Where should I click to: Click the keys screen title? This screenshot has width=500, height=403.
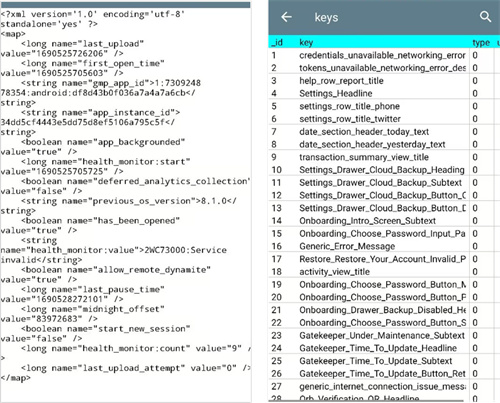tap(326, 18)
